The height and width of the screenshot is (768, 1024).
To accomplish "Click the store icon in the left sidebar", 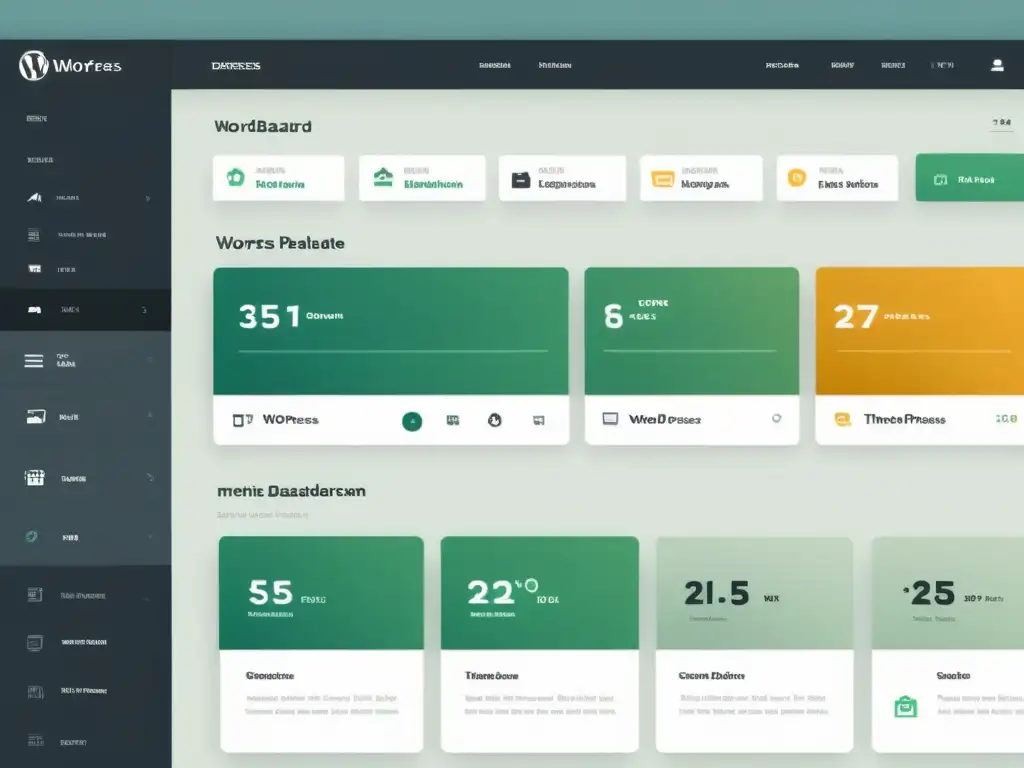I will pos(35,478).
